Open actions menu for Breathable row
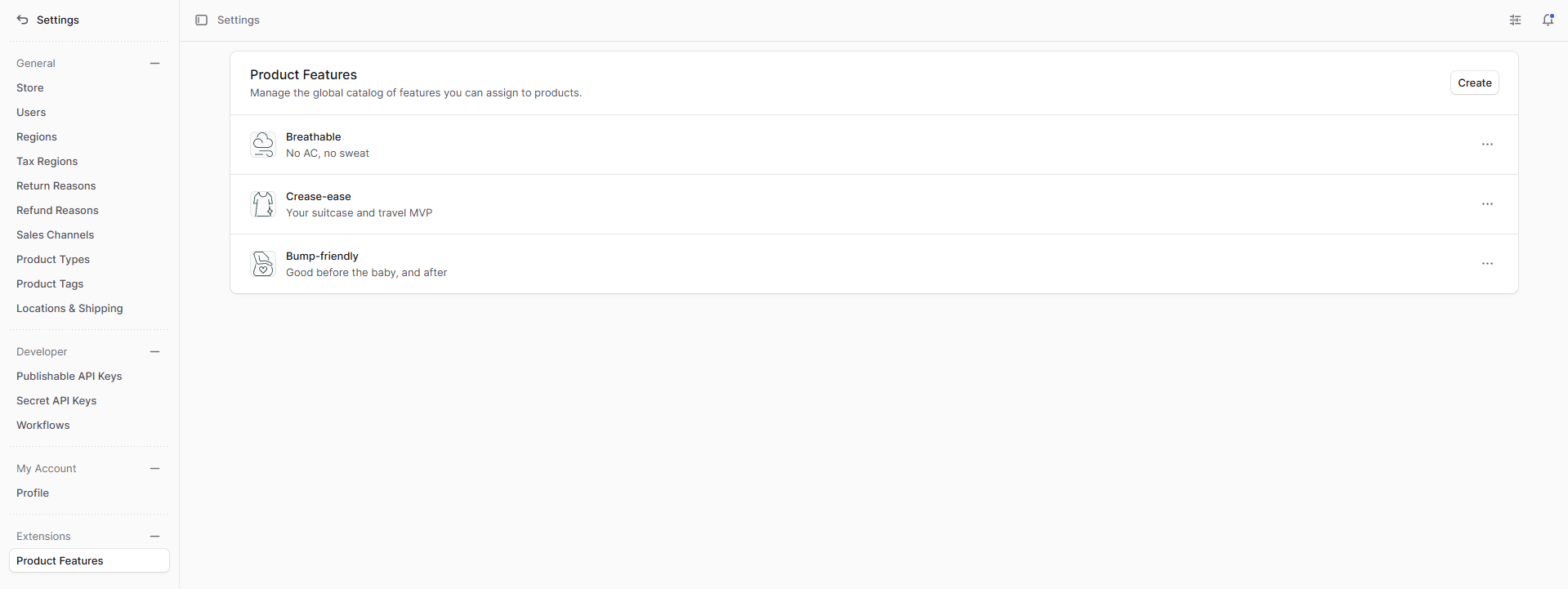 point(1487,145)
